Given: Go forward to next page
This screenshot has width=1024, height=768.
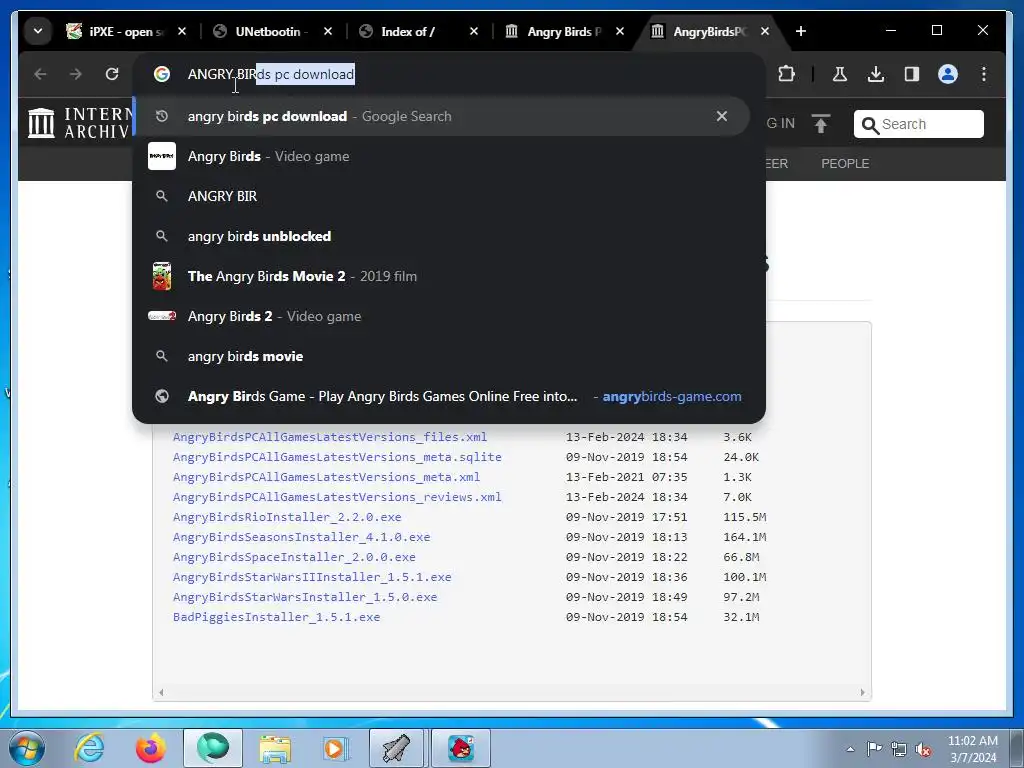Looking at the screenshot, I should (76, 74).
